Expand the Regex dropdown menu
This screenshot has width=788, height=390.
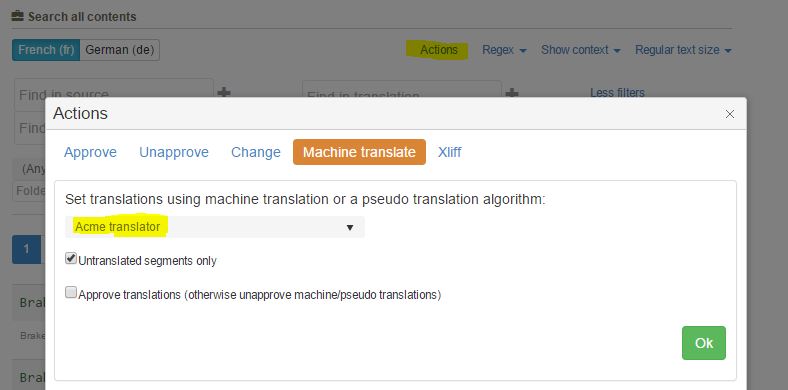point(504,50)
